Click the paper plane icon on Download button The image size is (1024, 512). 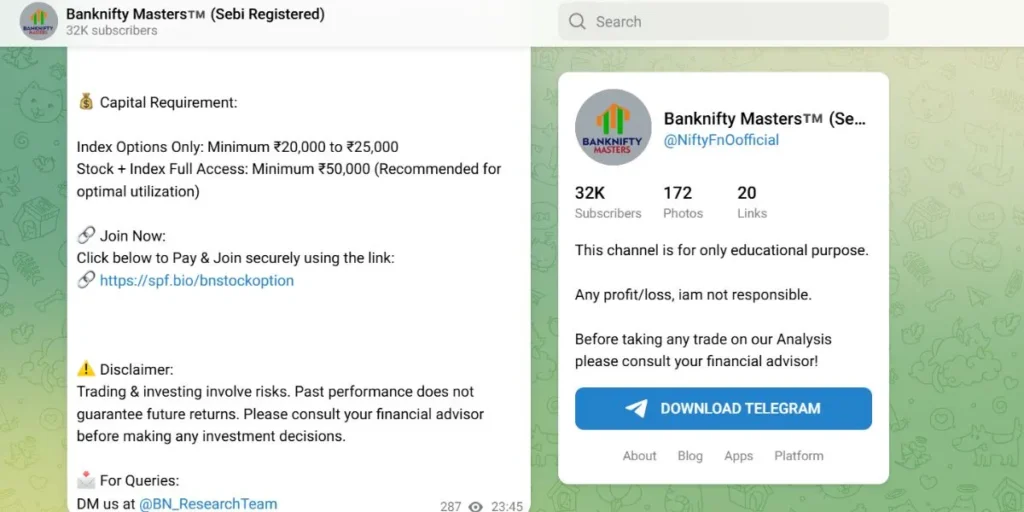(x=636, y=408)
